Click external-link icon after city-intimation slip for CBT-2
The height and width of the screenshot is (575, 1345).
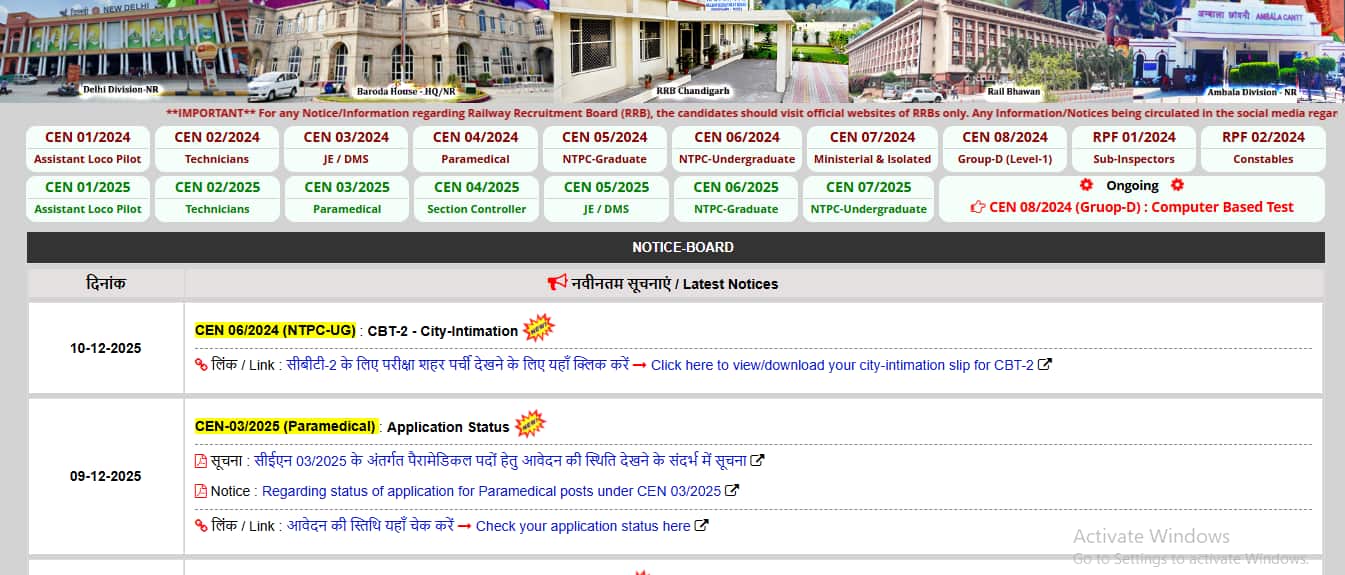[1045, 364]
